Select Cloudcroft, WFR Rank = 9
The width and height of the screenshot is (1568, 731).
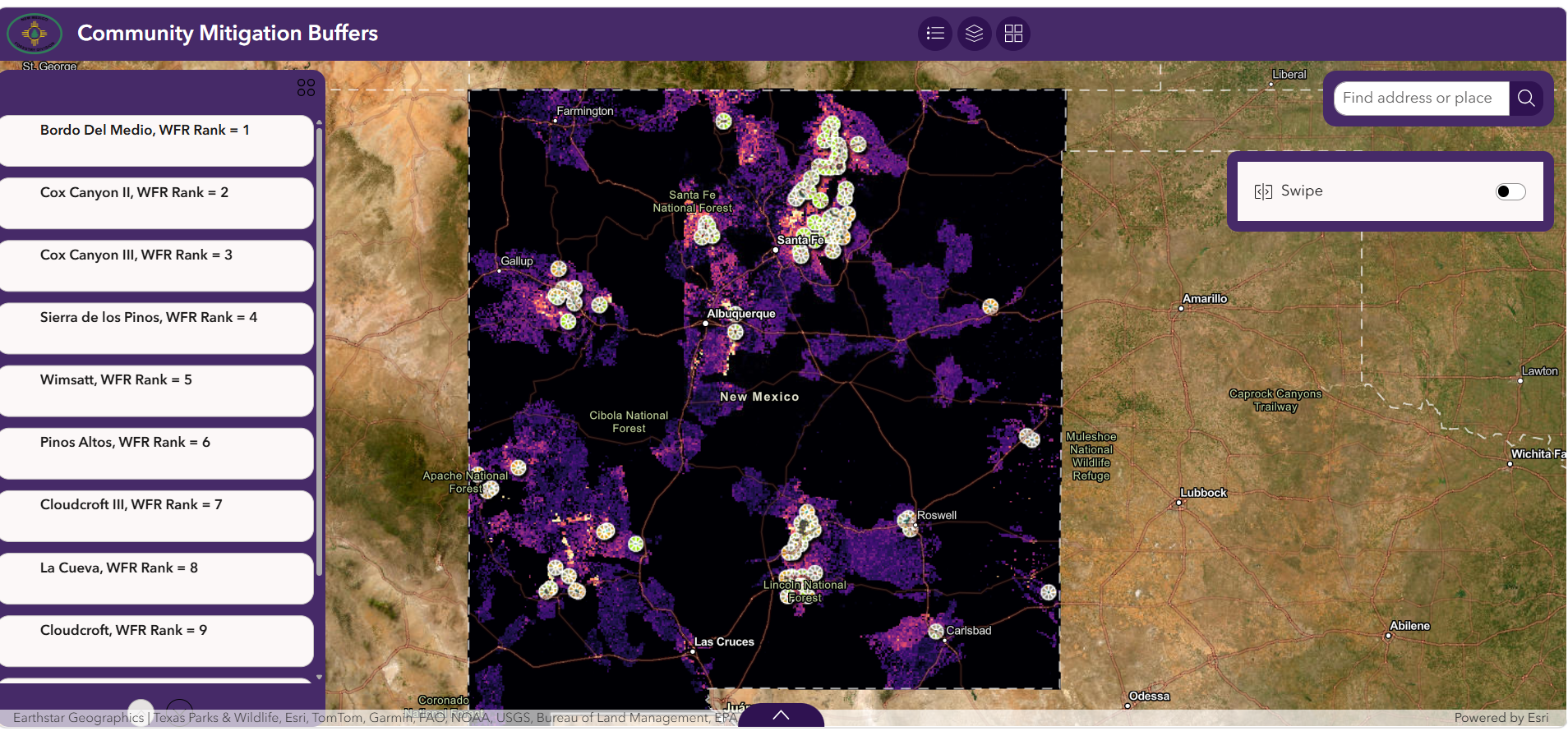(156, 641)
